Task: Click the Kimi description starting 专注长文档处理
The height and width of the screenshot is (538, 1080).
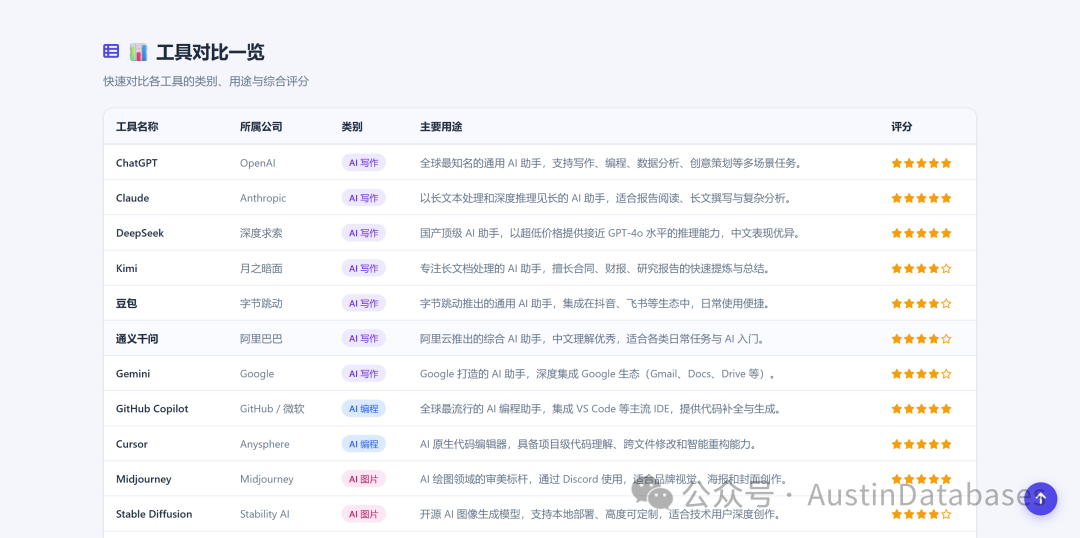Action: (595, 268)
